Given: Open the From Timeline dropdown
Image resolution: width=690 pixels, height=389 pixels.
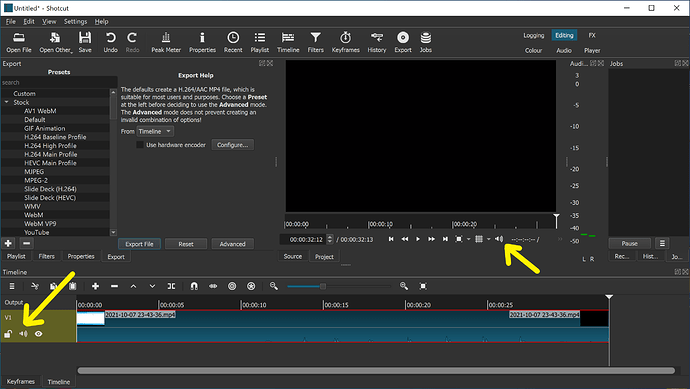Looking at the screenshot, I should click(x=155, y=132).
